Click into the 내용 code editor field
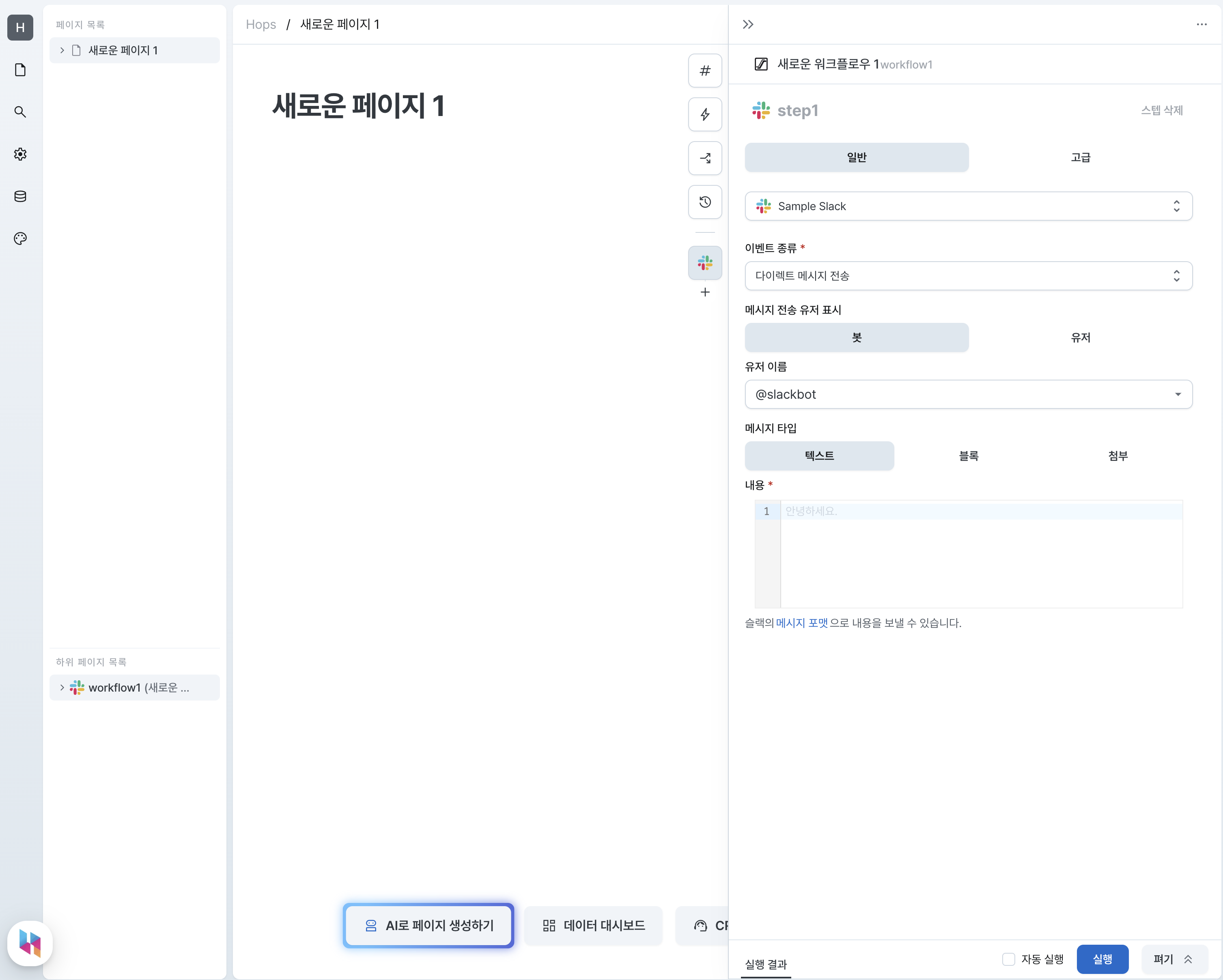Screen dimensions: 1223x980 pyautogui.click(x=981, y=554)
